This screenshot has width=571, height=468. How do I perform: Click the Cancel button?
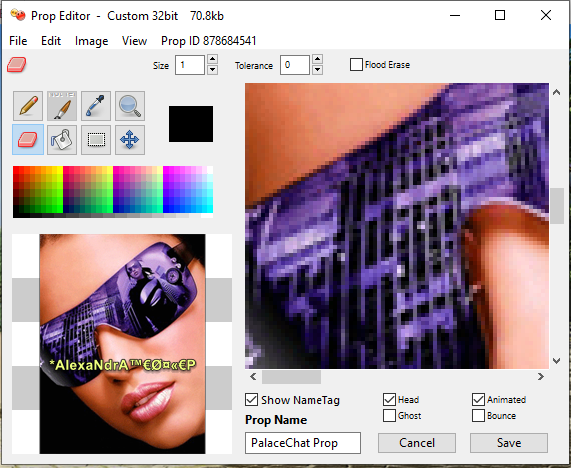tap(417, 443)
